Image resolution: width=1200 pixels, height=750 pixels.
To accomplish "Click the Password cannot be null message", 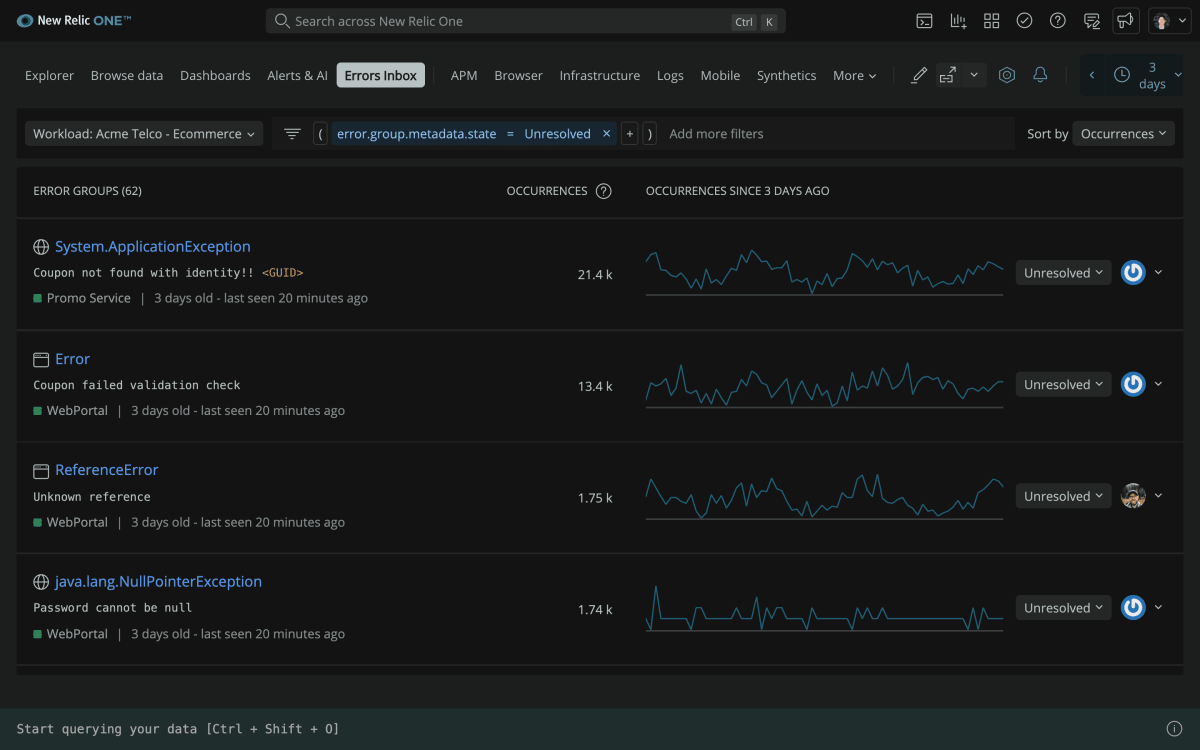I will [113, 608].
